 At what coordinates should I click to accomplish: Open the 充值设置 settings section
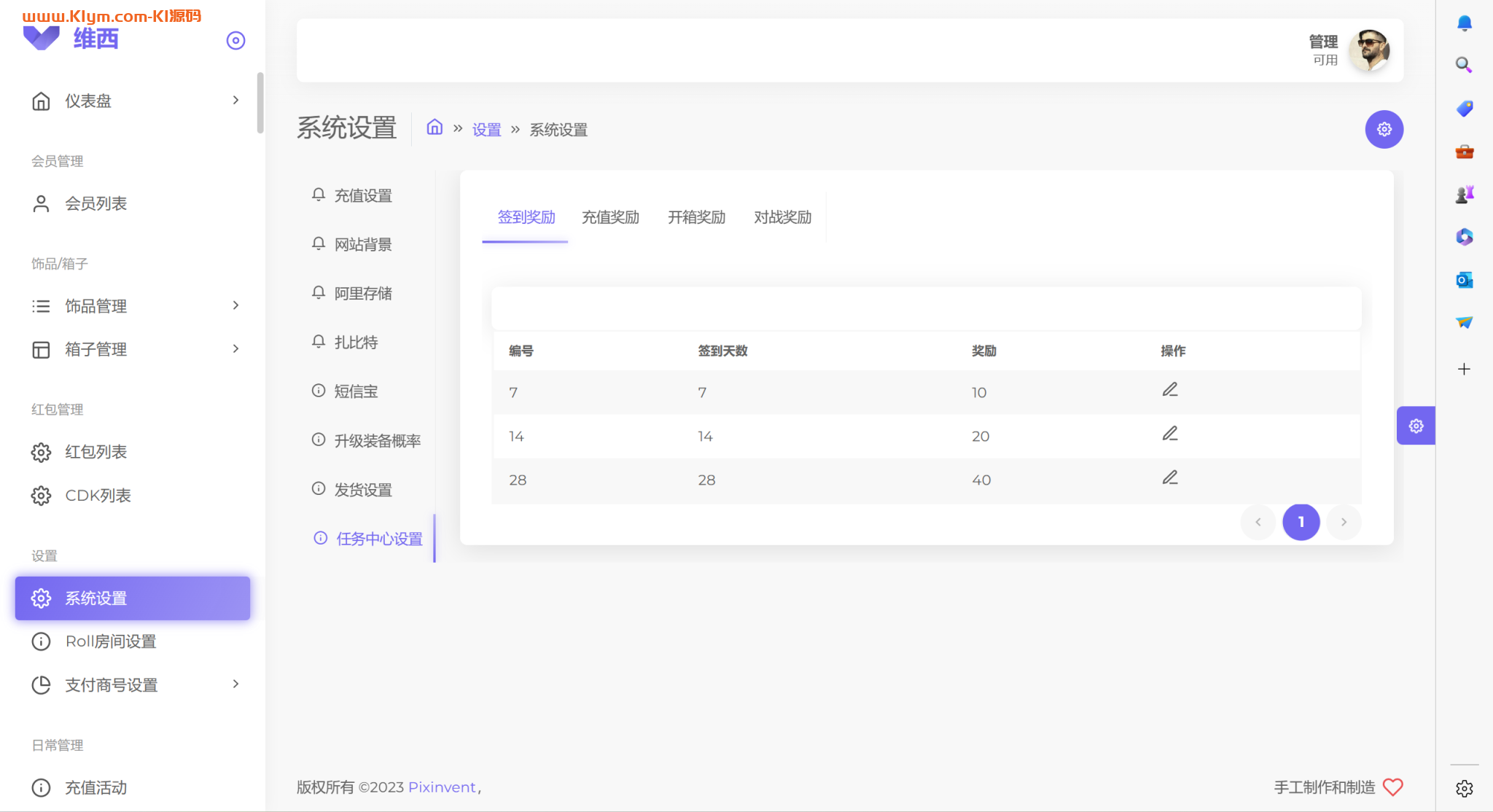tap(362, 195)
